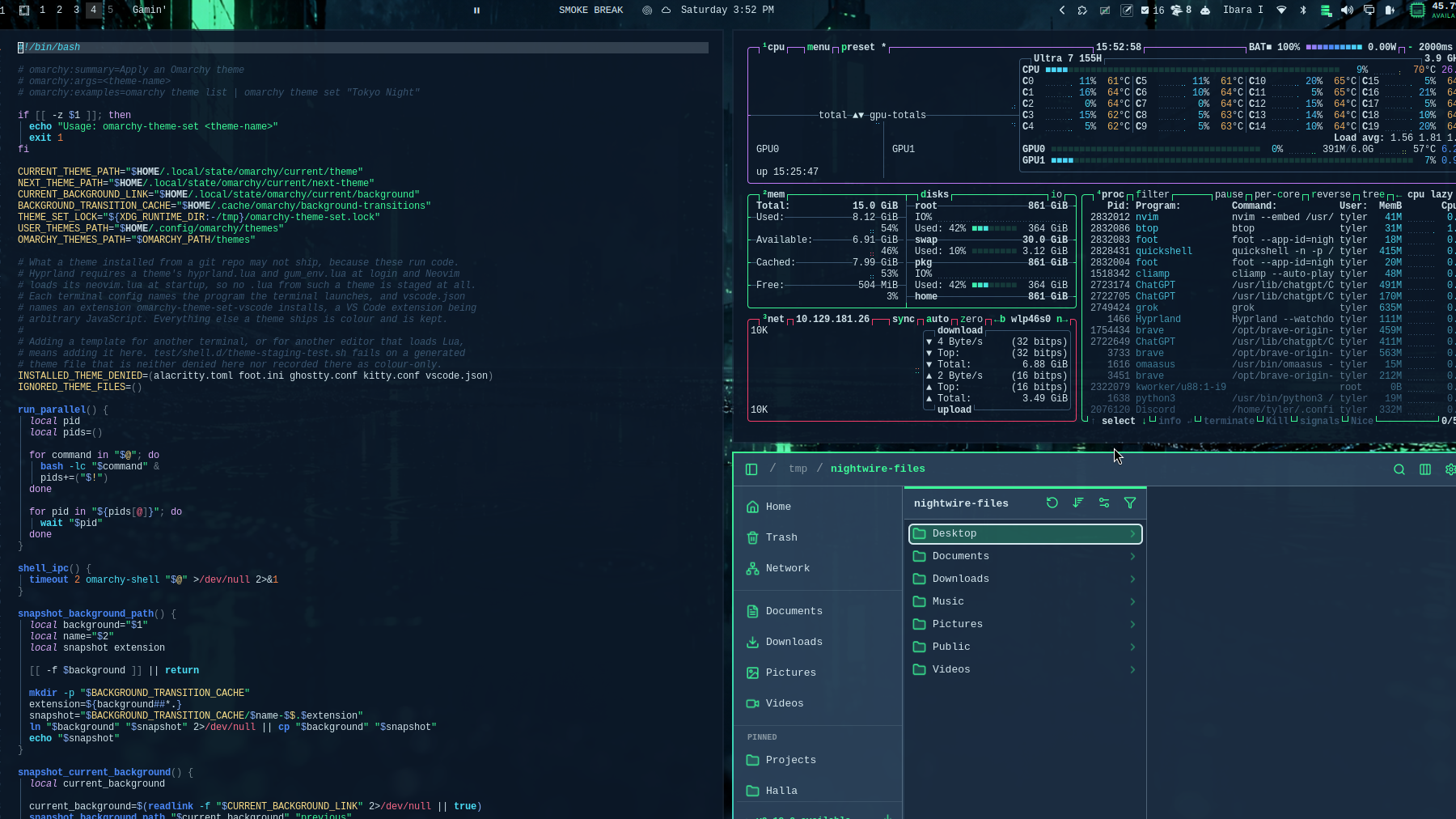1456x819 pixels.
Task: Click the weather cloud icon beside the clock
Action: (x=666, y=11)
